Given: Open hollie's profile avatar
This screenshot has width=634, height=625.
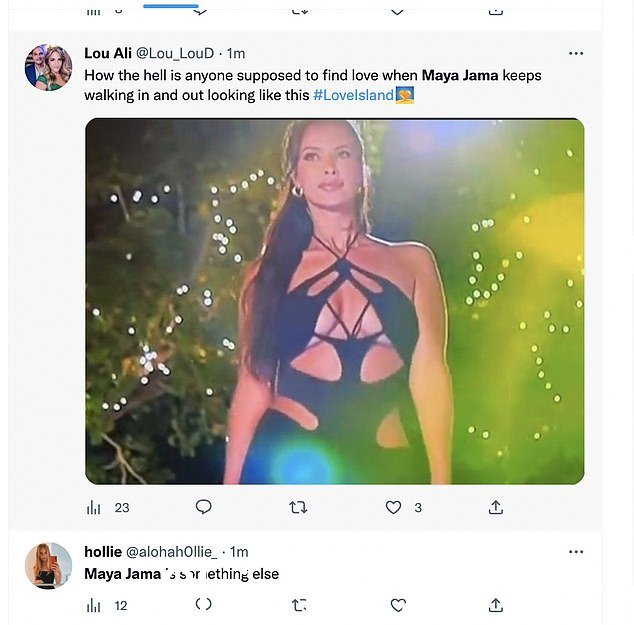Looking at the screenshot, I should coord(49,566).
